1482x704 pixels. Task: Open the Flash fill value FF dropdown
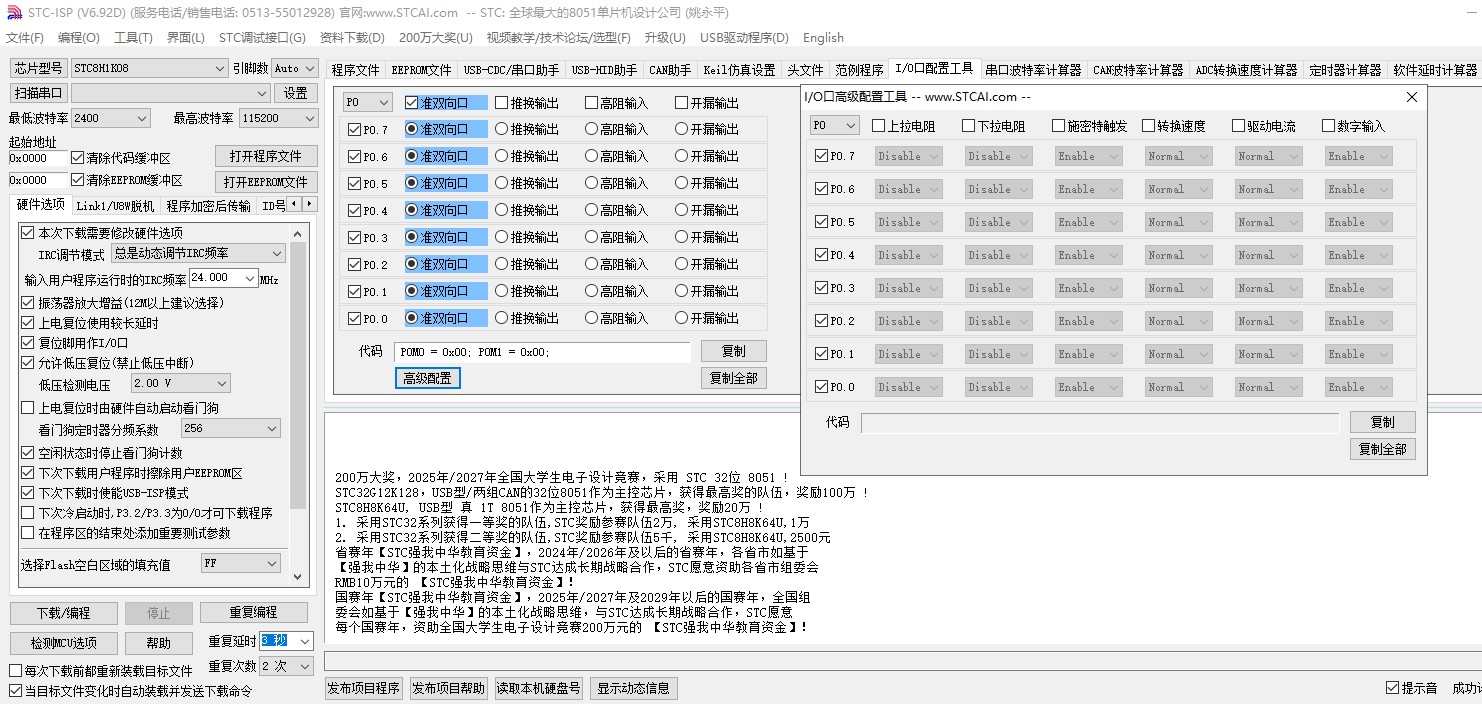click(241, 564)
